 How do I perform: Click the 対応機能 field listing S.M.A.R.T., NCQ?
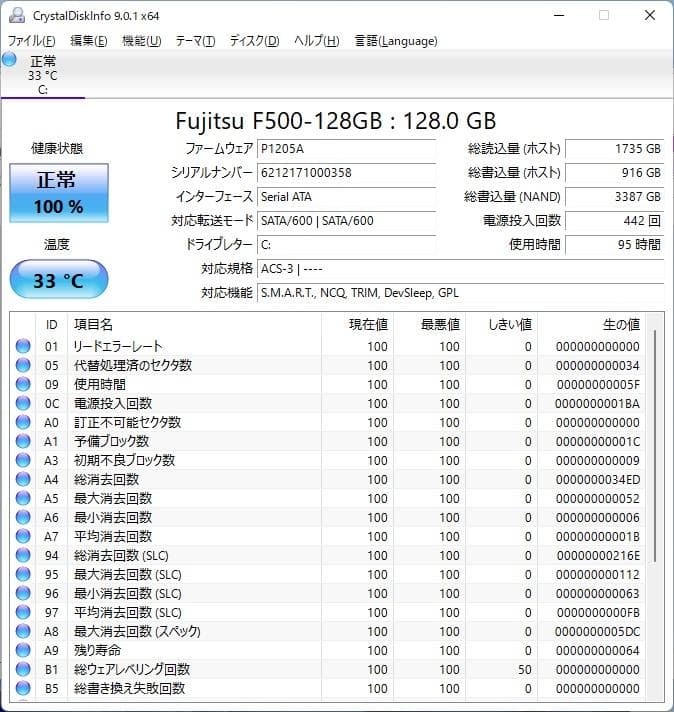click(461, 293)
